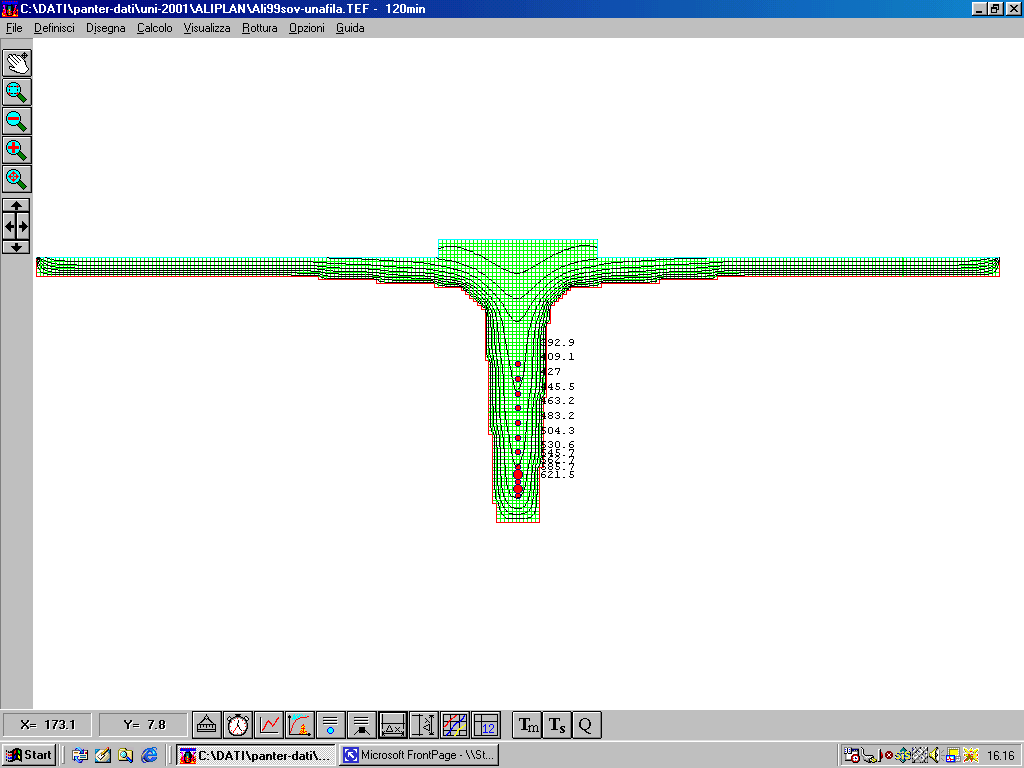The image size is (1024, 768).
Task: Open the Calcolo menu
Action: pos(154,28)
